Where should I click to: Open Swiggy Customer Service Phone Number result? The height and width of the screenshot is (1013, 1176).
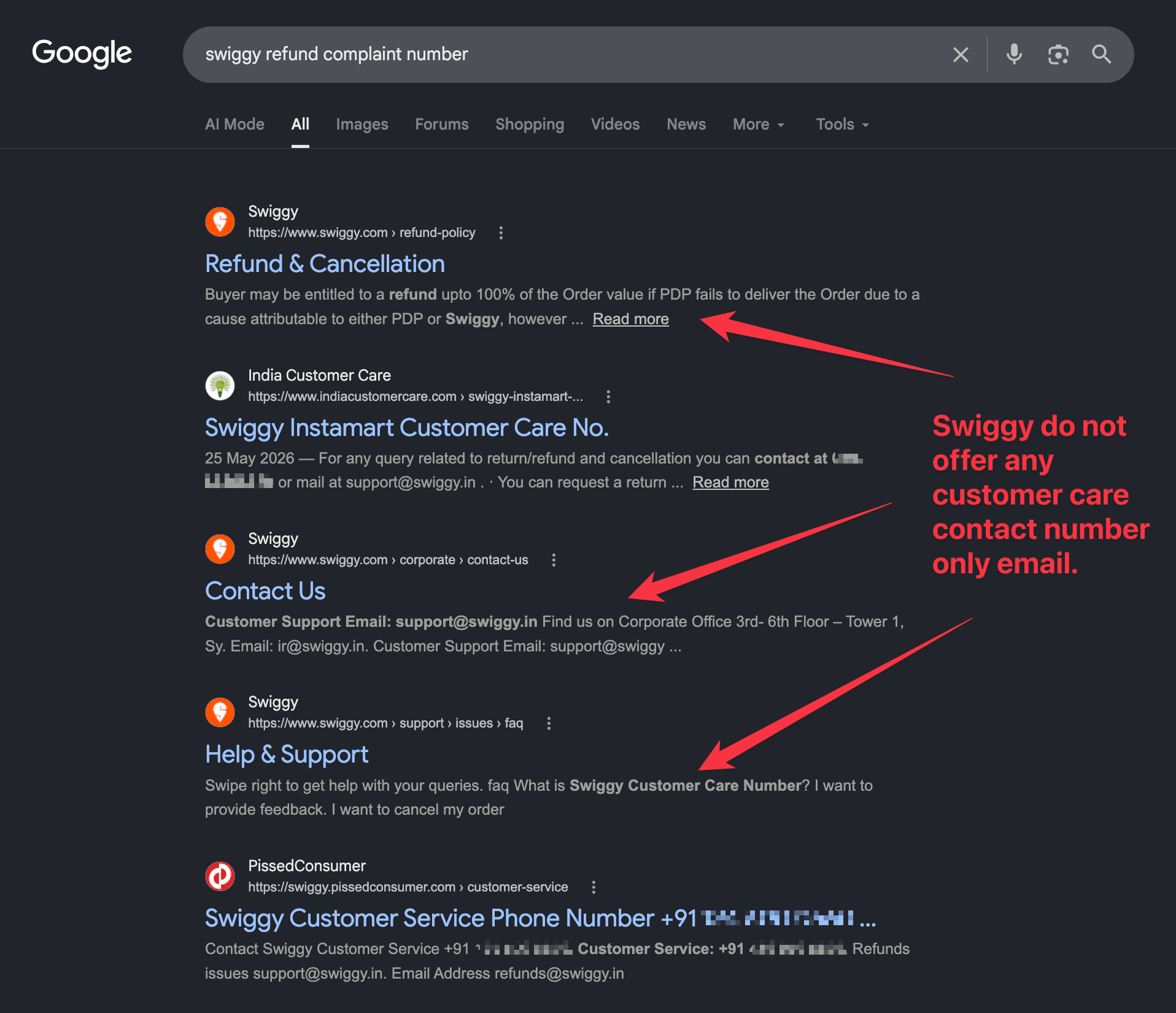(540, 918)
